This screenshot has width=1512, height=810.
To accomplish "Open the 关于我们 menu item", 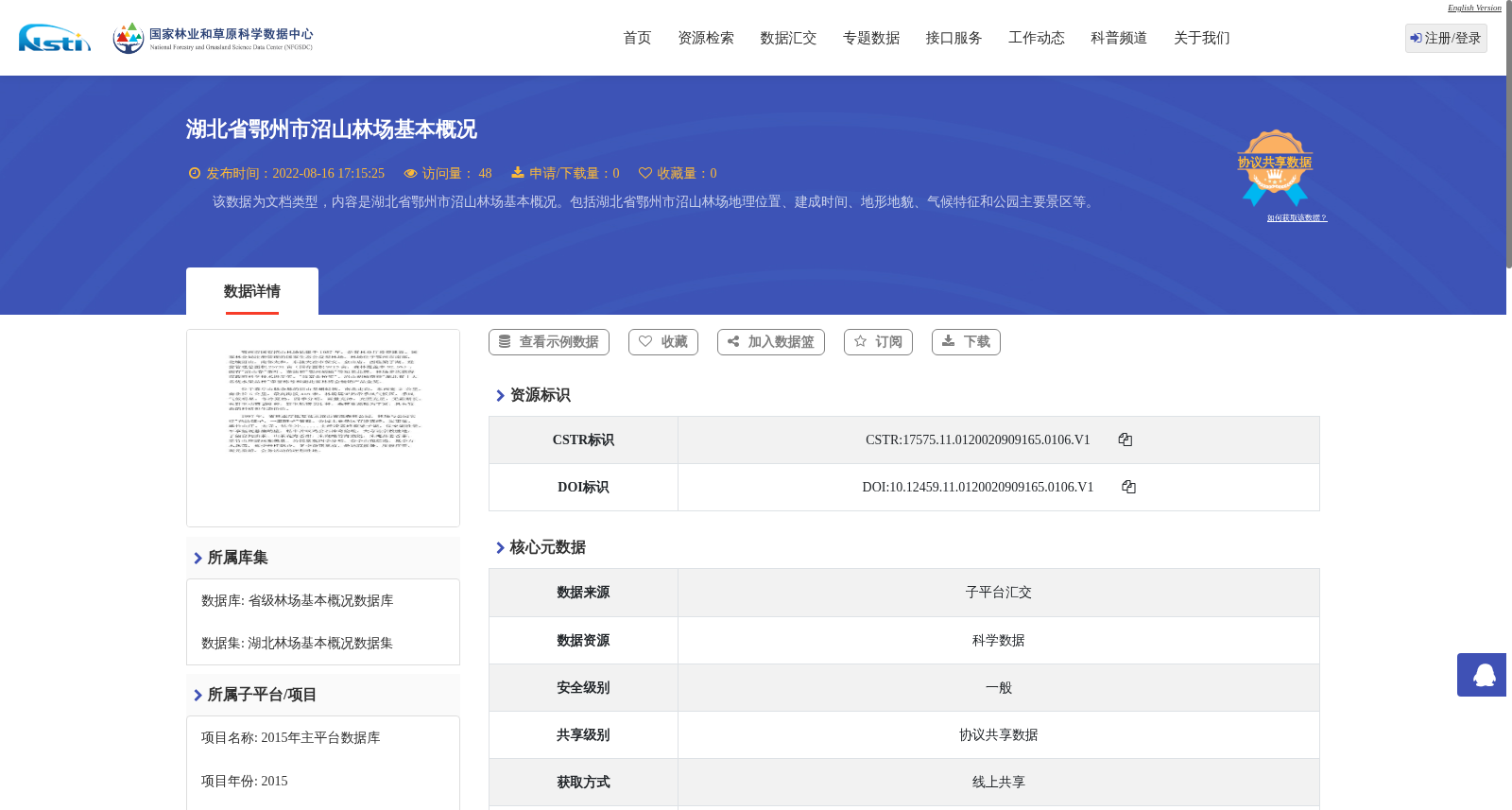I will (1202, 38).
